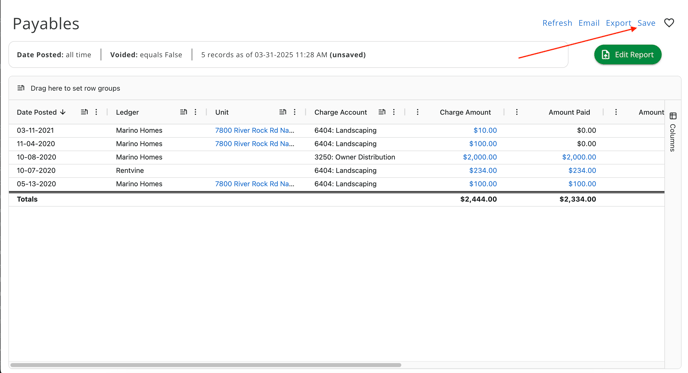The width and height of the screenshot is (688, 373).
Task: Click $100.00 amount paid in 05-13-2020 row
Action: (582, 184)
